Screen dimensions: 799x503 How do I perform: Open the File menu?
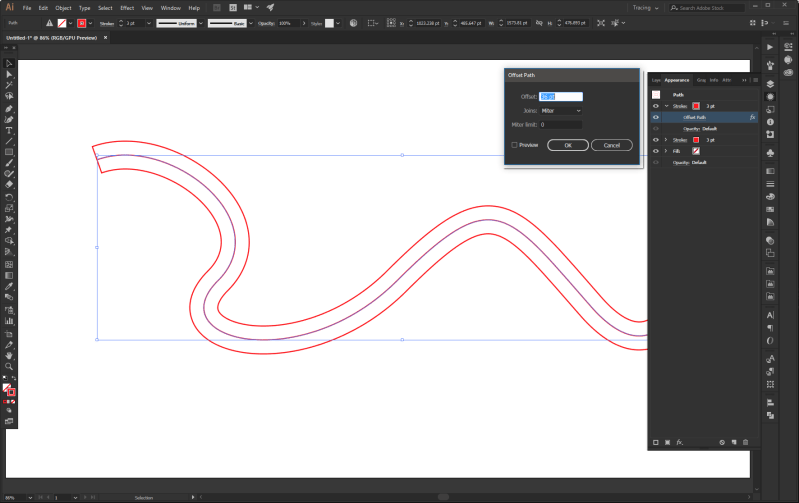point(27,8)
